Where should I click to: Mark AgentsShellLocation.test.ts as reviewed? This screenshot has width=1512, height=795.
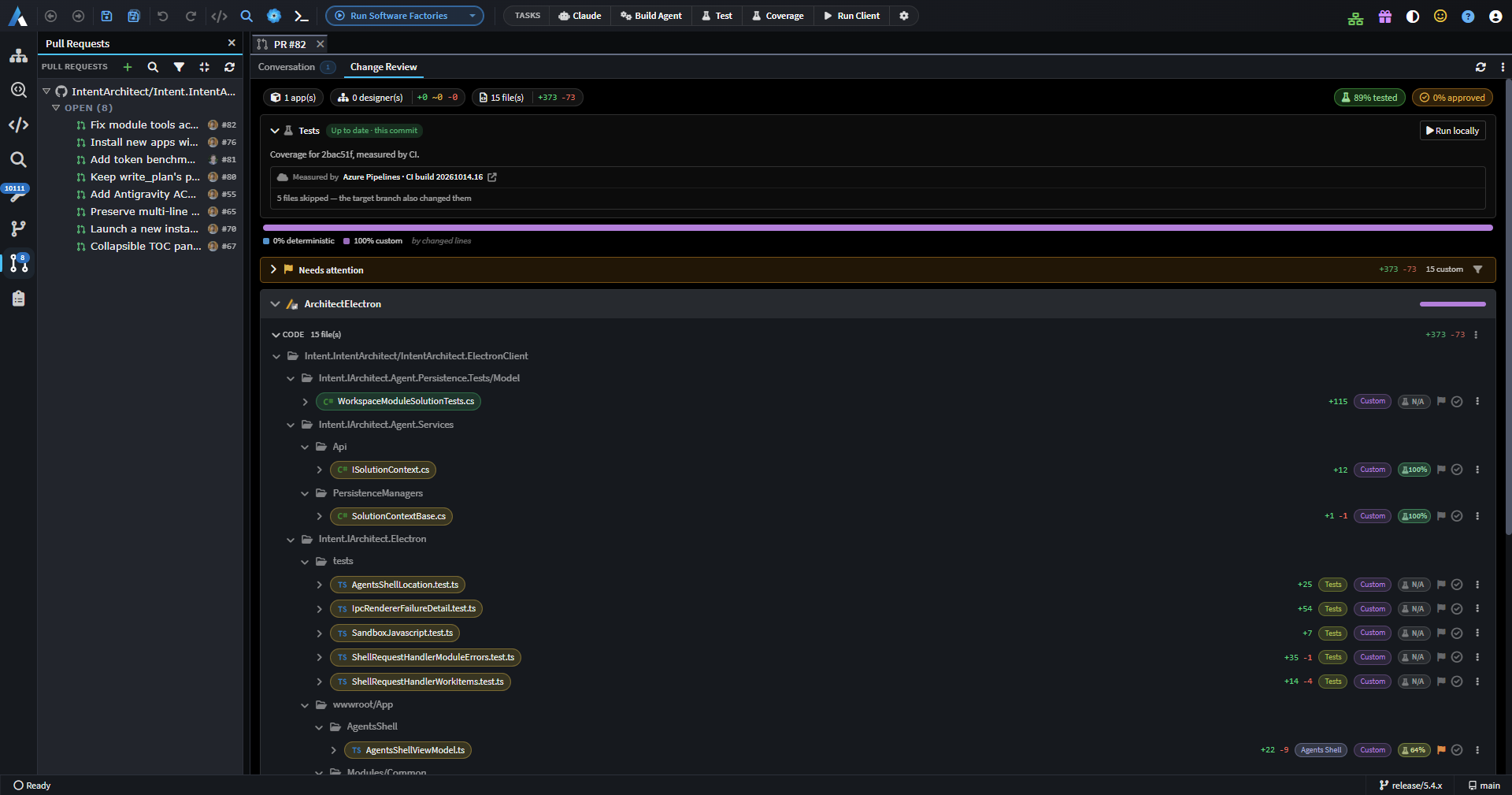pos(1457,585)
